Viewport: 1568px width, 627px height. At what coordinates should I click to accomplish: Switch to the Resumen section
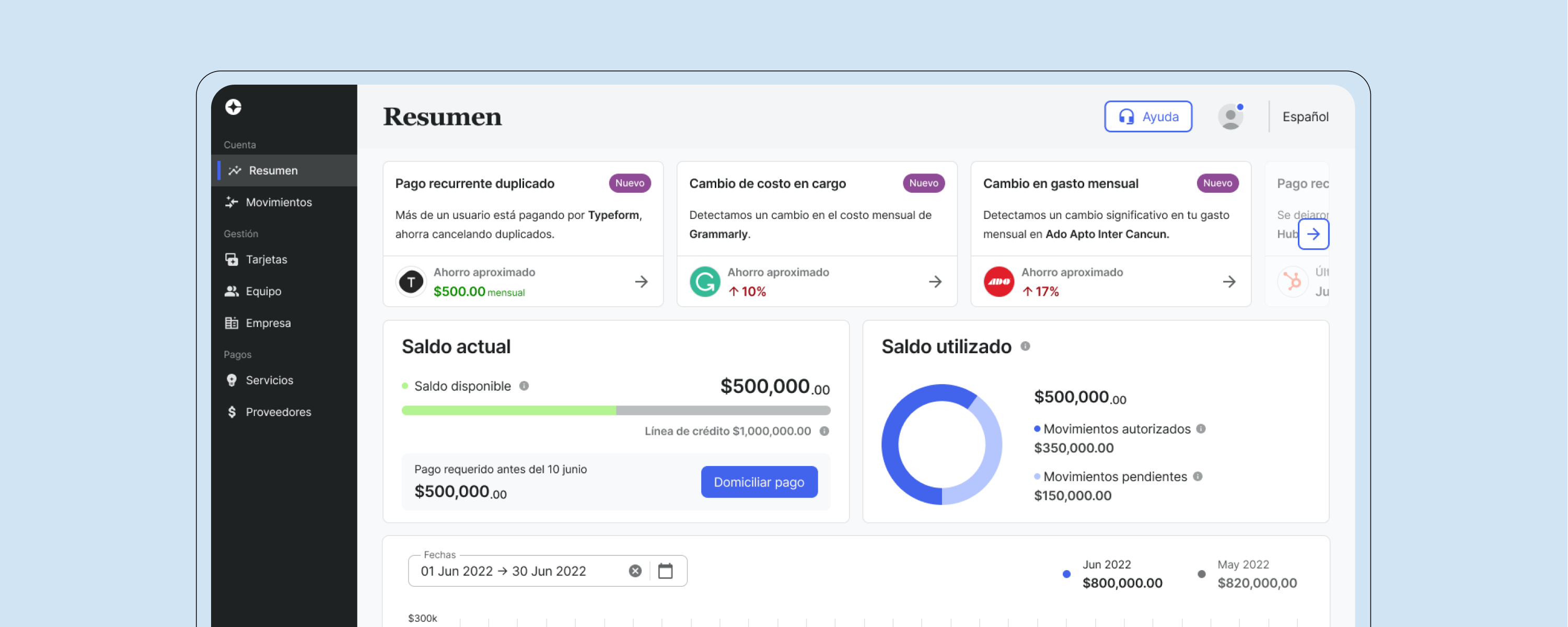pyautogui.click(x=273, y=170)
